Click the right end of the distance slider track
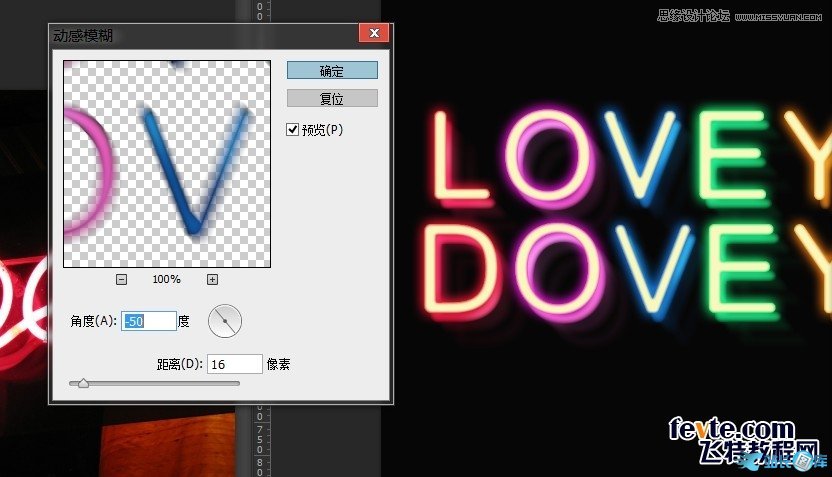This screenshot has width=832, height=477. pos(238,382)
